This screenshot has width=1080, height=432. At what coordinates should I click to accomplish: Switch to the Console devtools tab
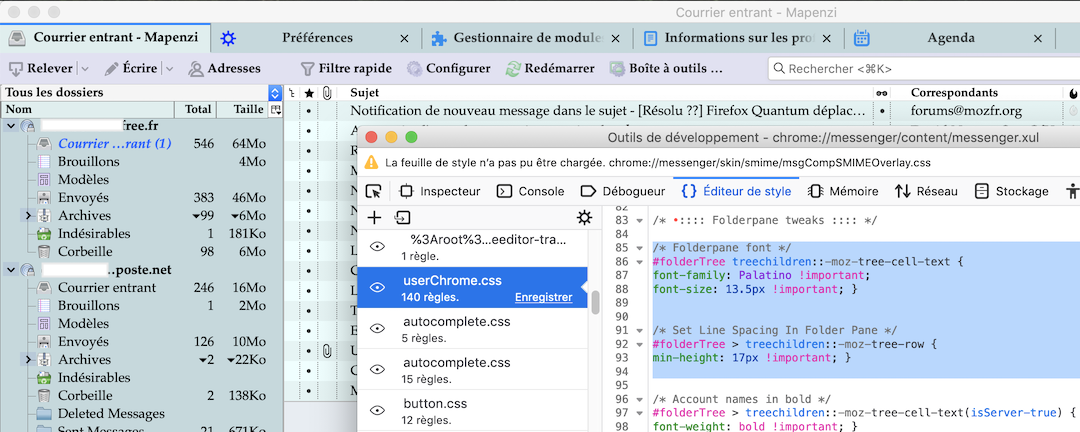tap(531, 191)
